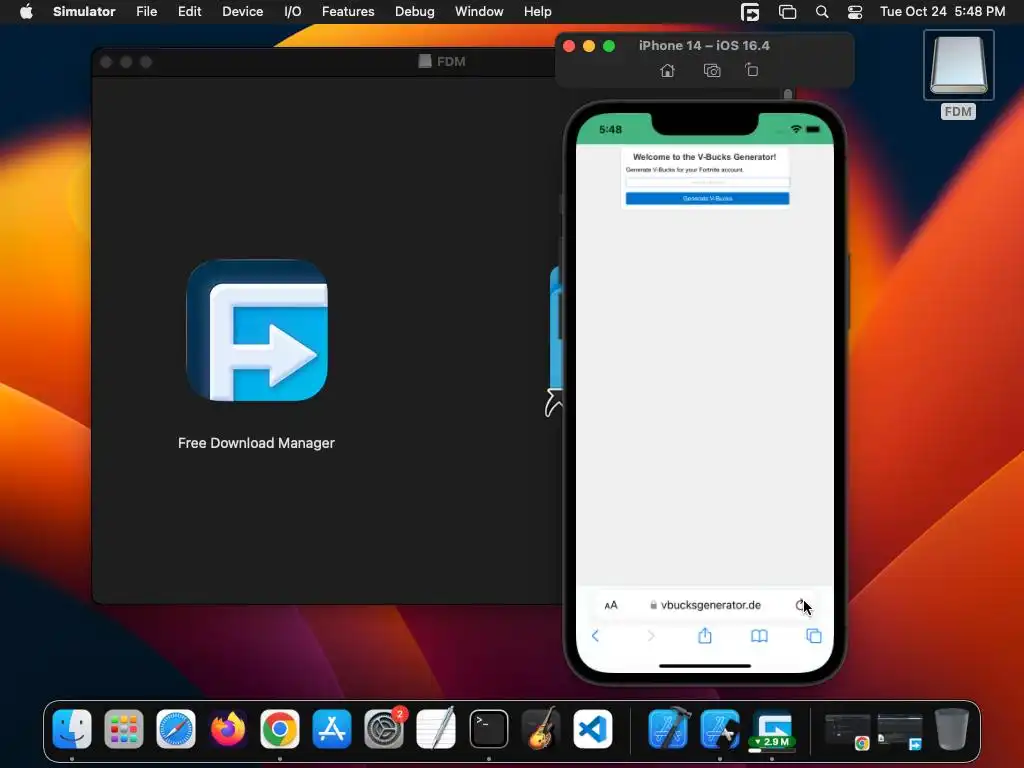Open Safari bookmarks book icon
The width and height of the screenshot is (1024, 768).
(759, 635)
